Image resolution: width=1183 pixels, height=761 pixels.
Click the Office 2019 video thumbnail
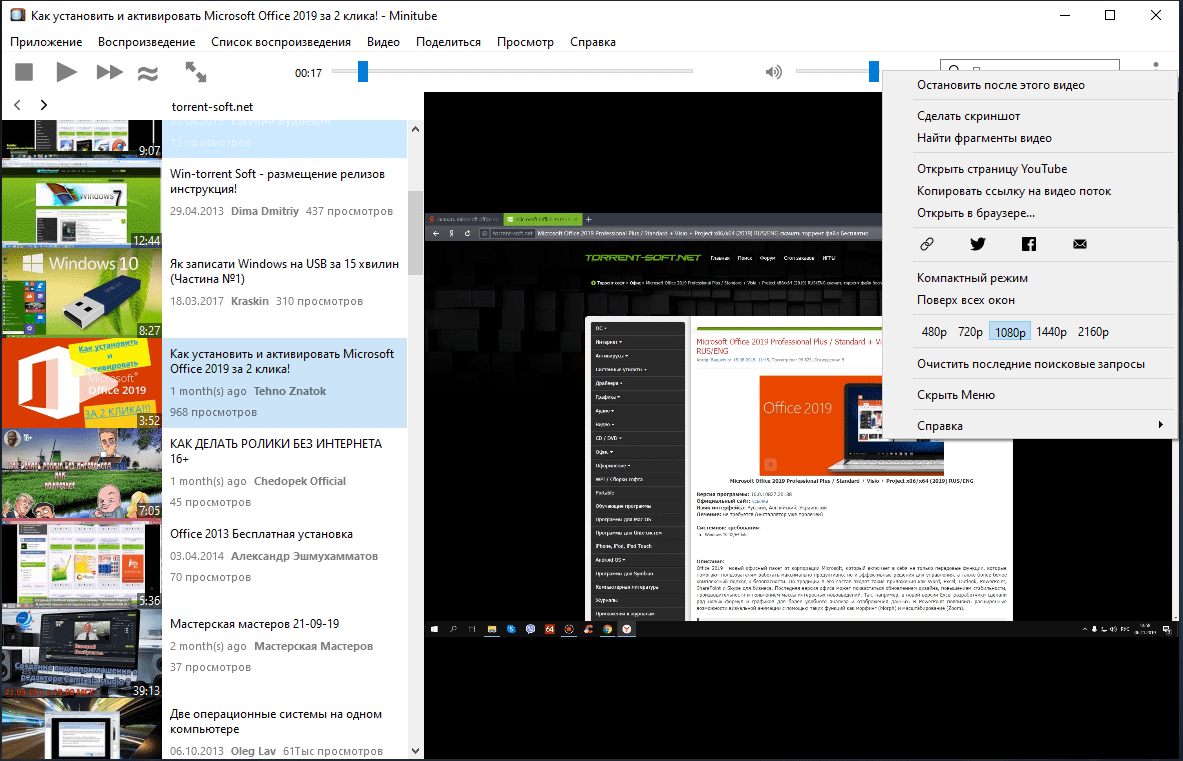pyautogui.click(x=81, y=383)
